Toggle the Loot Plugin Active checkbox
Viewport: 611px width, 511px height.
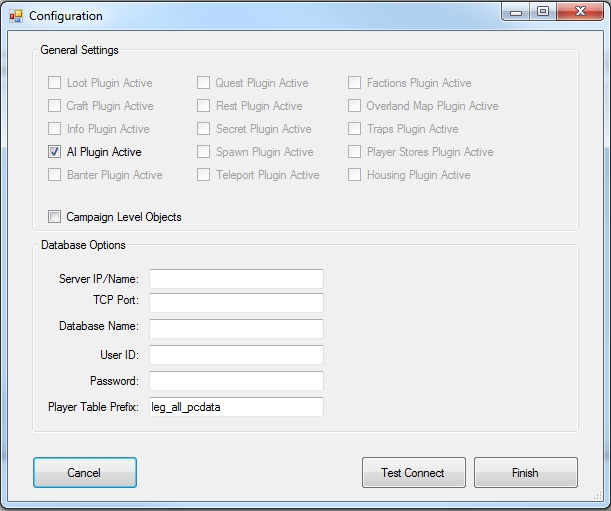tap(55, 83)
